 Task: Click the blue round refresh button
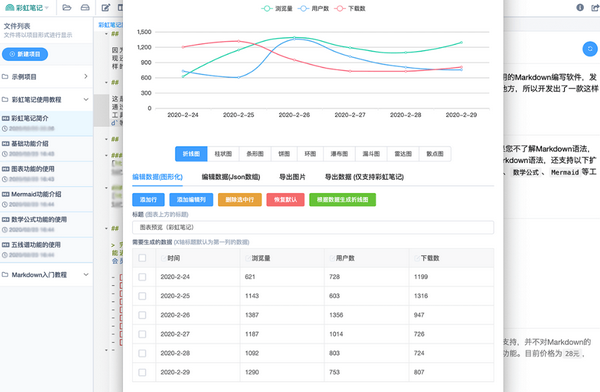pyautogui.click(x=590, y=49)
